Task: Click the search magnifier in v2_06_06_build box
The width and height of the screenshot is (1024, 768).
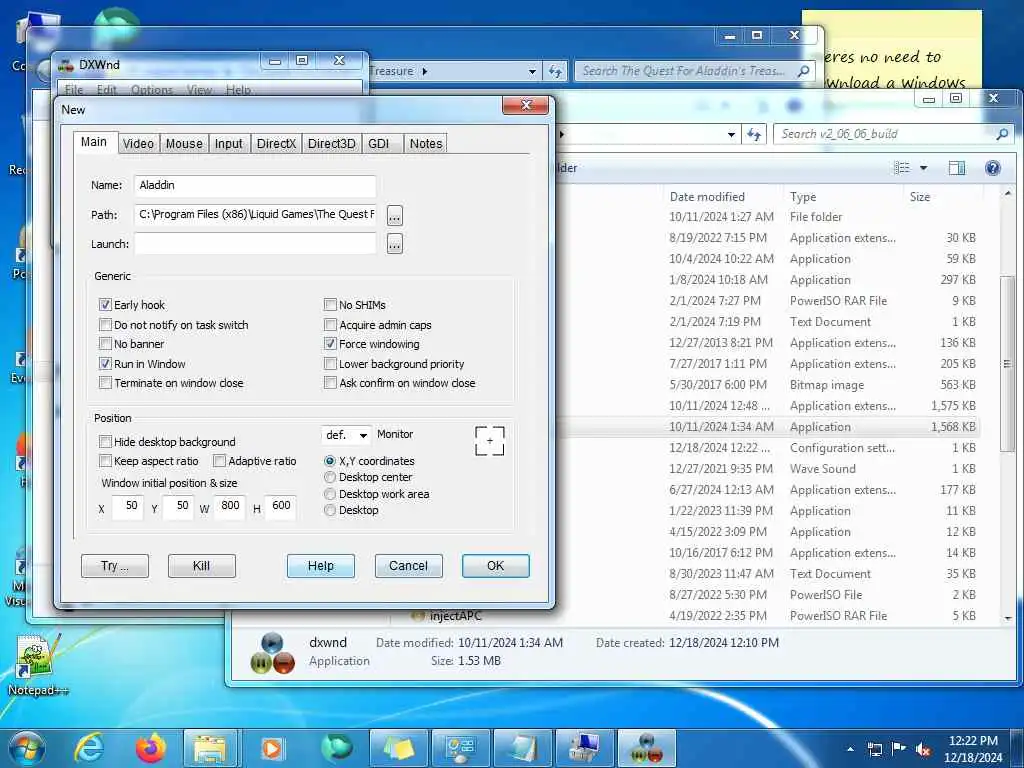Action: 1002,134
